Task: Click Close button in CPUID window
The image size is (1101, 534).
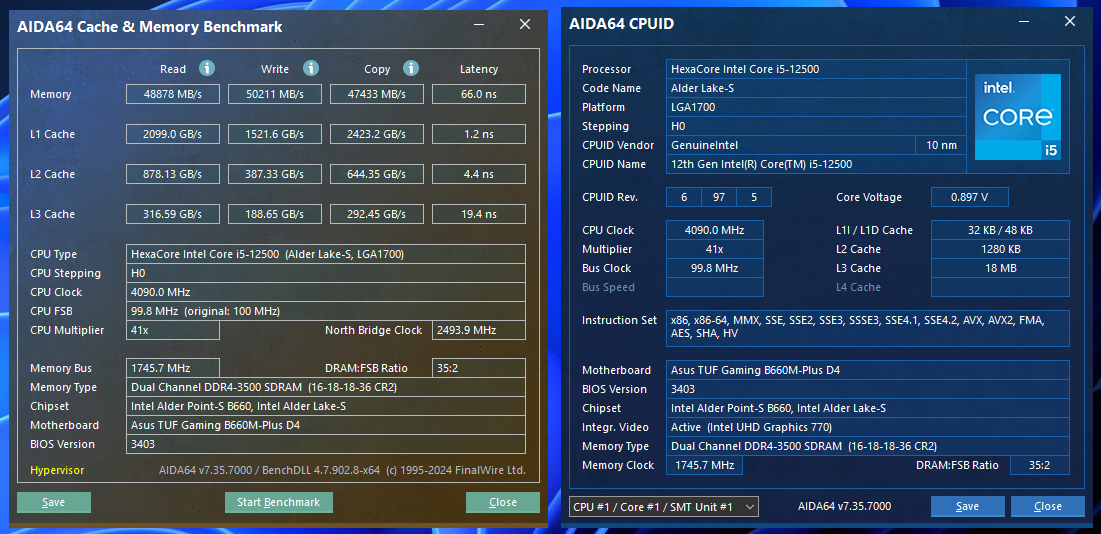Action: pos(1048,506)
